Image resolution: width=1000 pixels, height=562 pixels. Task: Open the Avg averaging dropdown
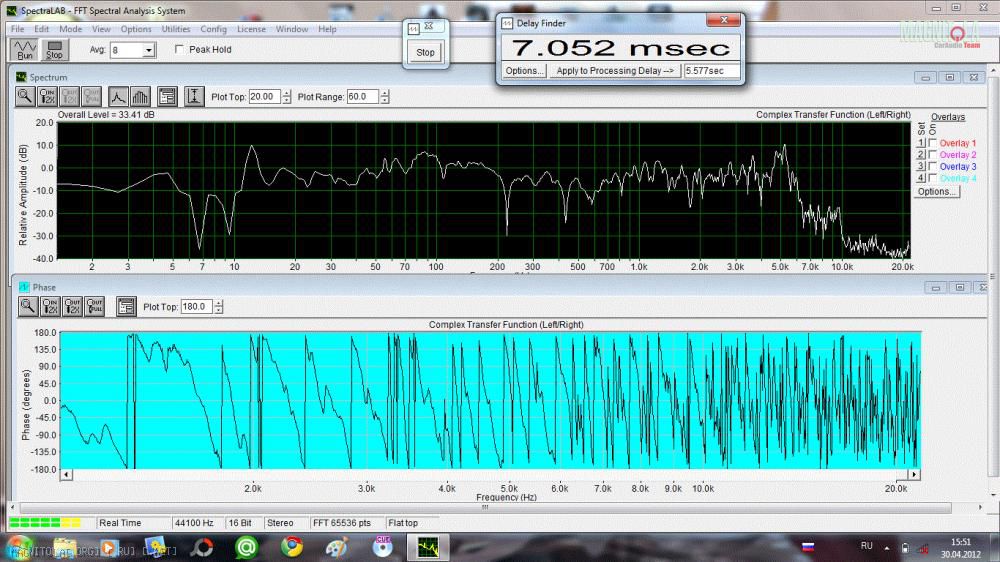[x=149, y=50]
